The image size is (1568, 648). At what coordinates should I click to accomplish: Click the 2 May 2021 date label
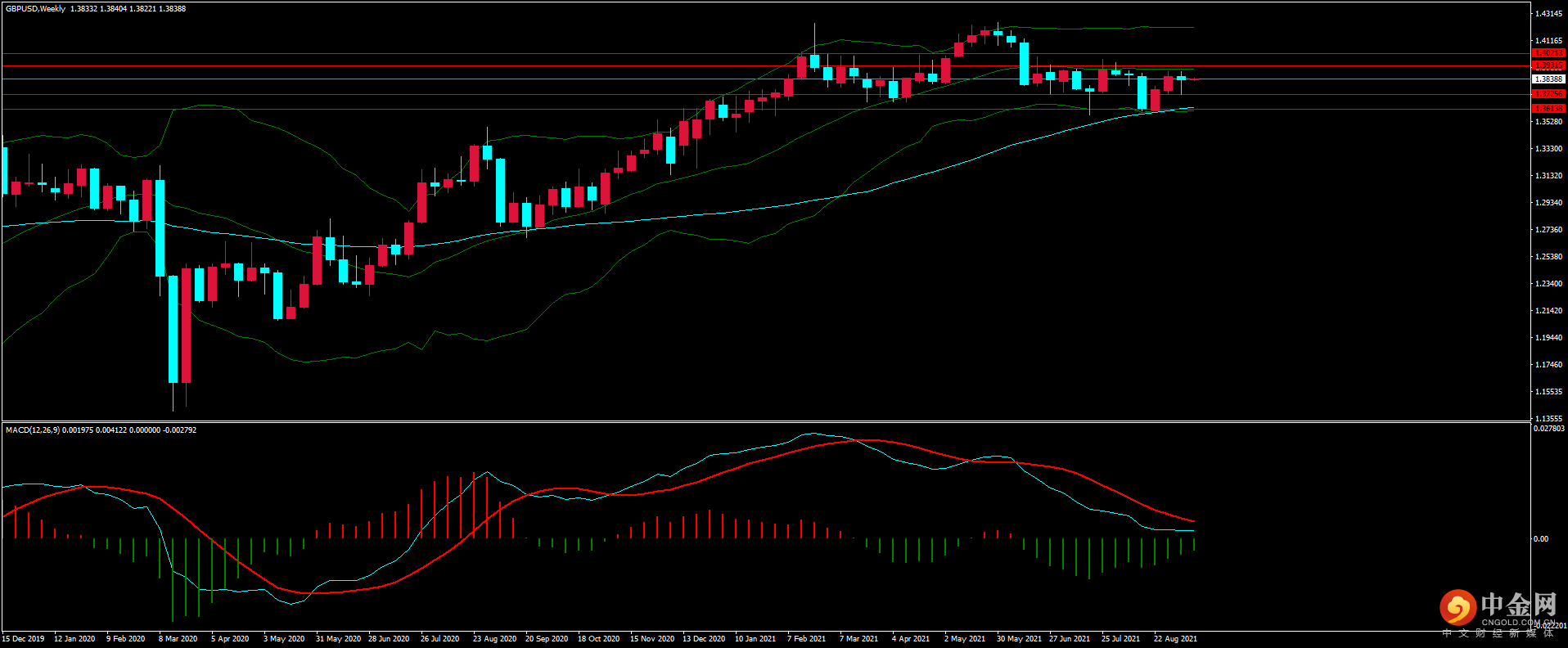click(965, 639)
